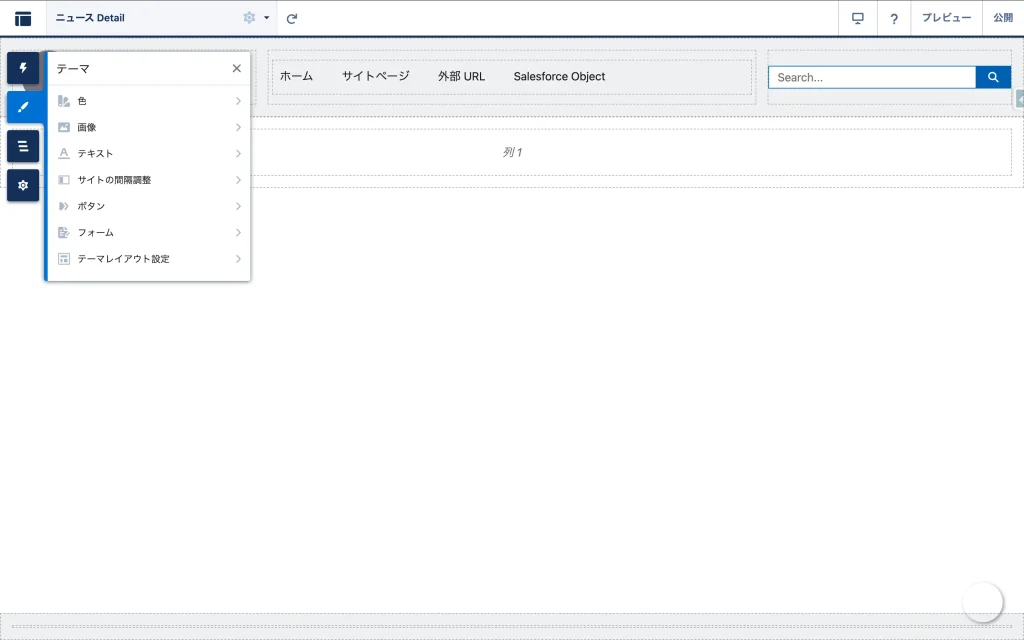Click the blue search magnifier button
Screen dimensions: 1024x640
[x=993, y=77]
